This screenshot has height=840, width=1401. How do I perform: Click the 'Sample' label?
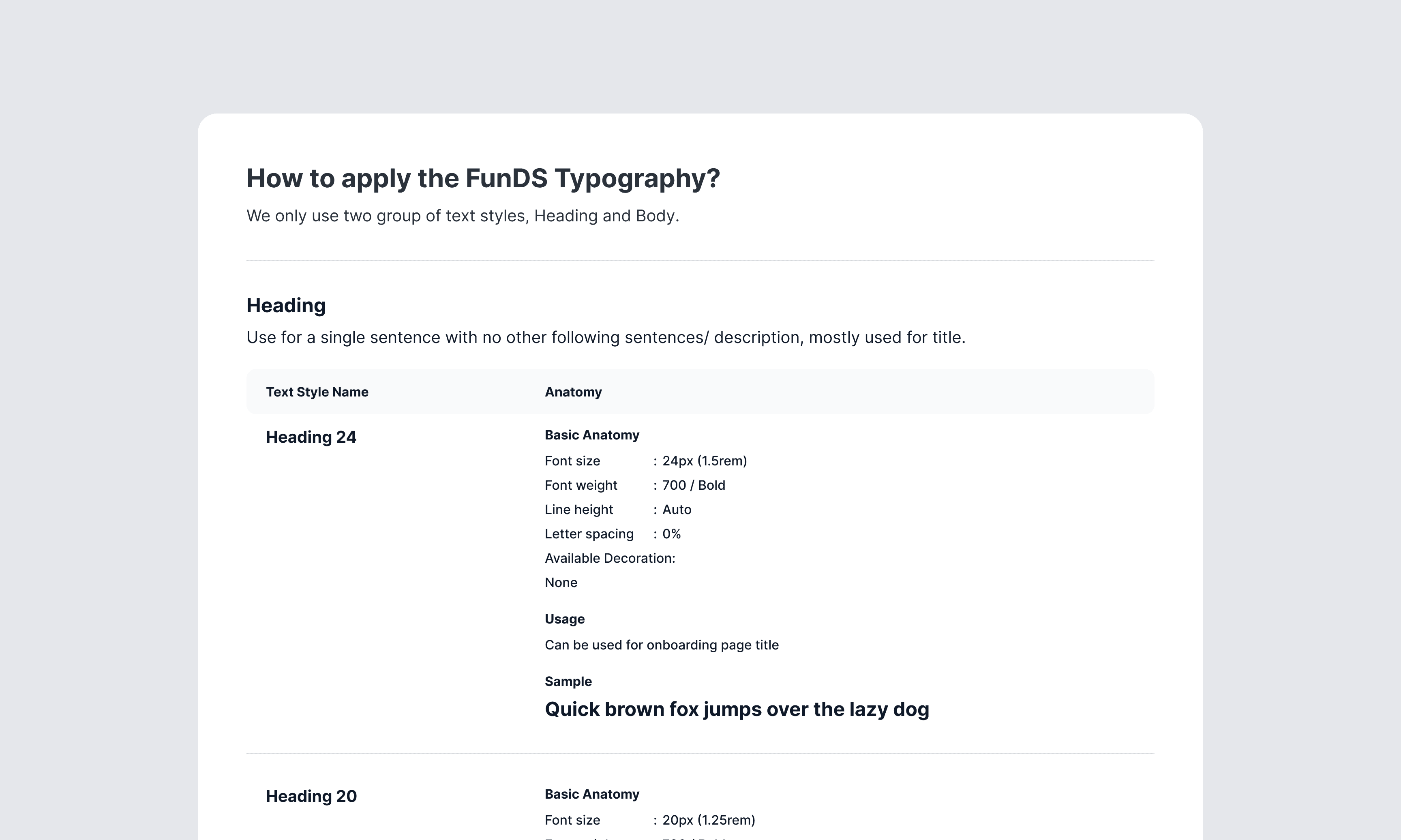click(x=568, y=681)
